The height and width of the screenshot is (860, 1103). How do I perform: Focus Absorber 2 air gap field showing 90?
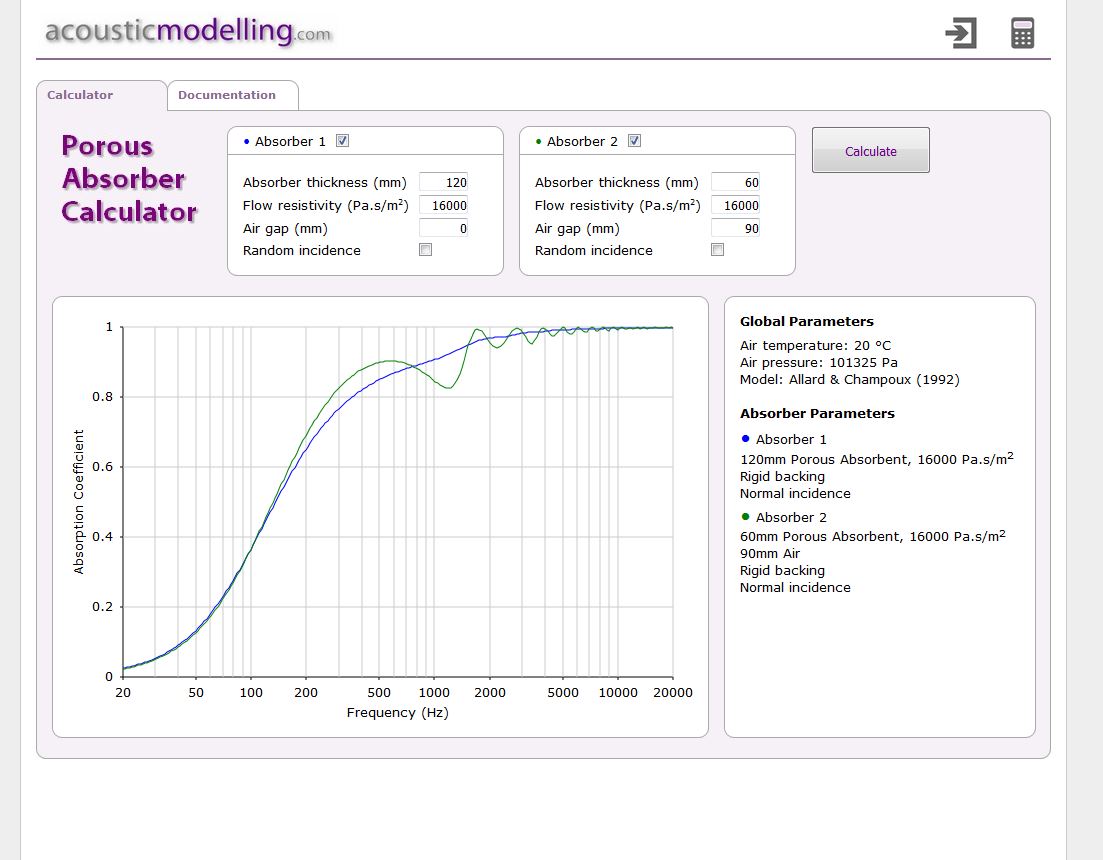pyautogui.click(x=736, y=229)
